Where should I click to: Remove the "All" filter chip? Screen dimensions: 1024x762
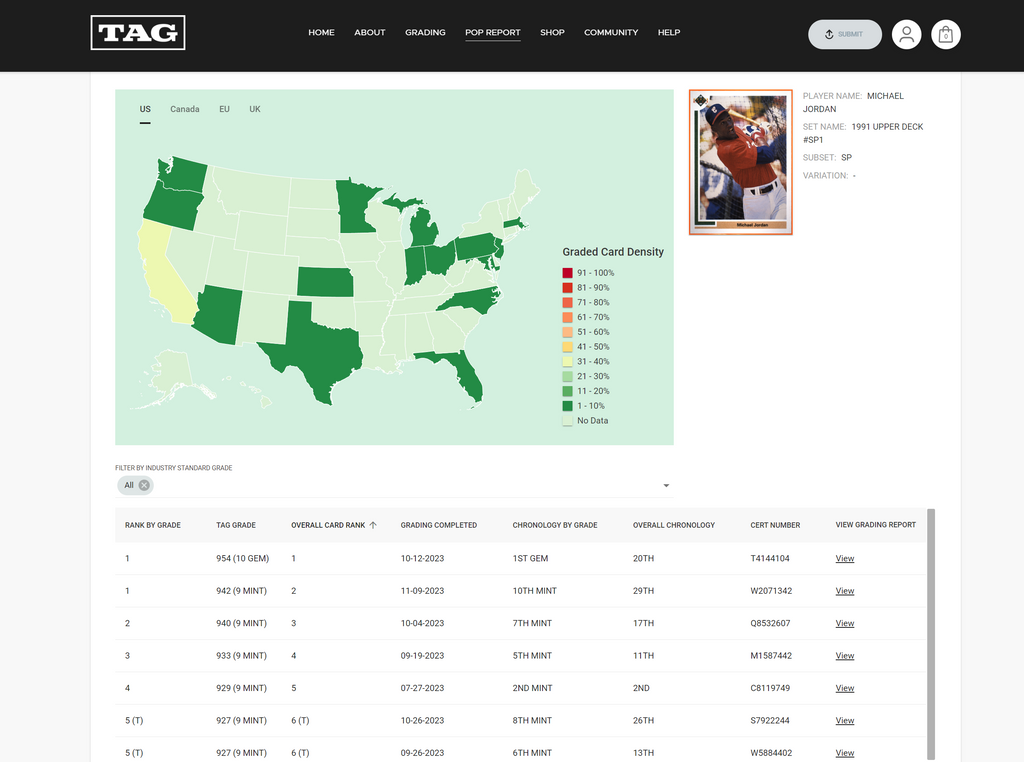(144, 485)
